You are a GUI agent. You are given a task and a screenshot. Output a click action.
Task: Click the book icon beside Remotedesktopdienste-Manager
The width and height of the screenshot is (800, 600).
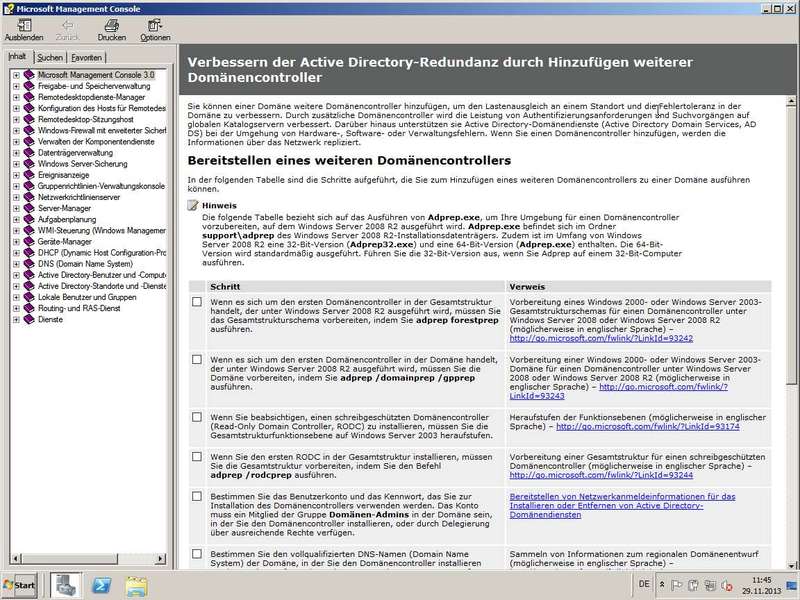pos(29,97)
